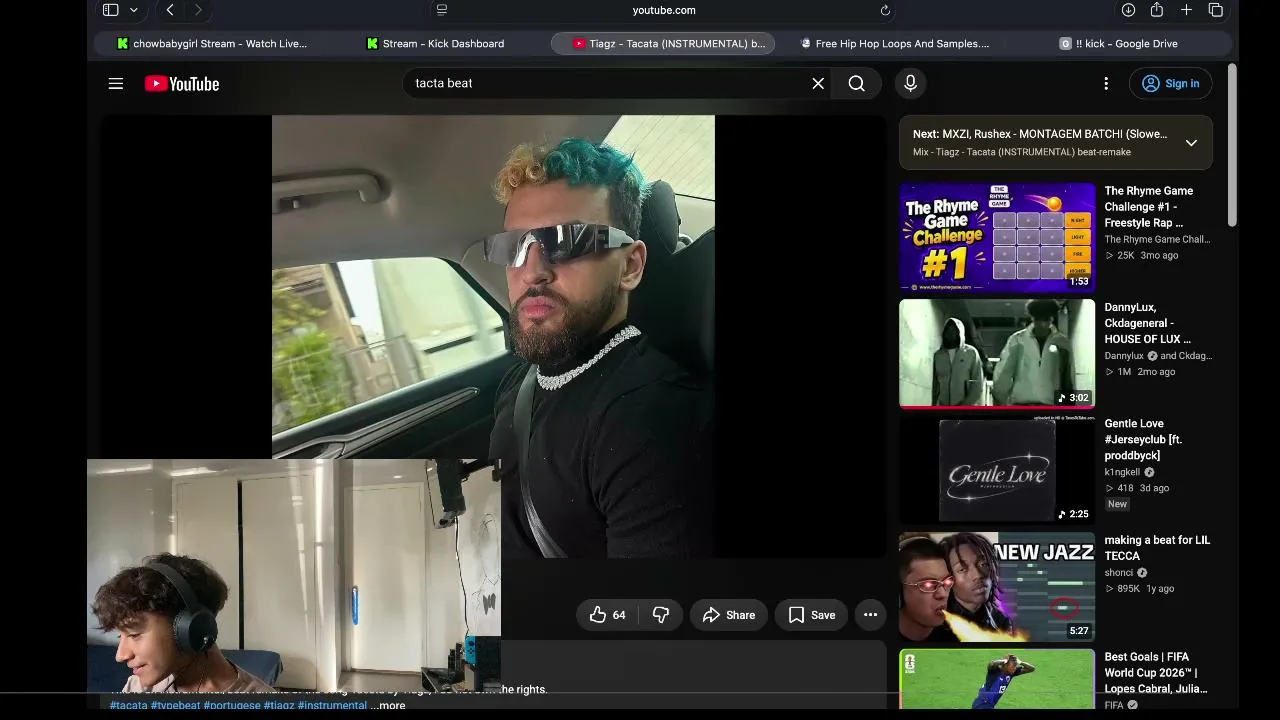Open YouTube settings three-dot menu

(x=1106, y=84)
